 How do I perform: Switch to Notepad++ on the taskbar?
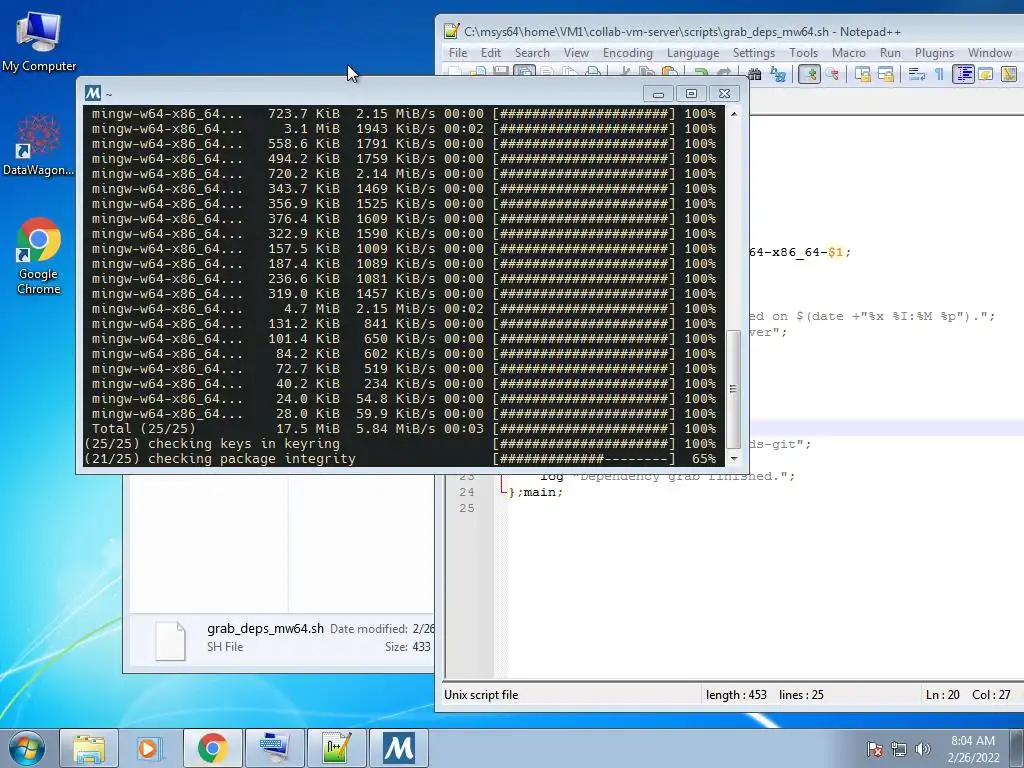click(336, 748)
